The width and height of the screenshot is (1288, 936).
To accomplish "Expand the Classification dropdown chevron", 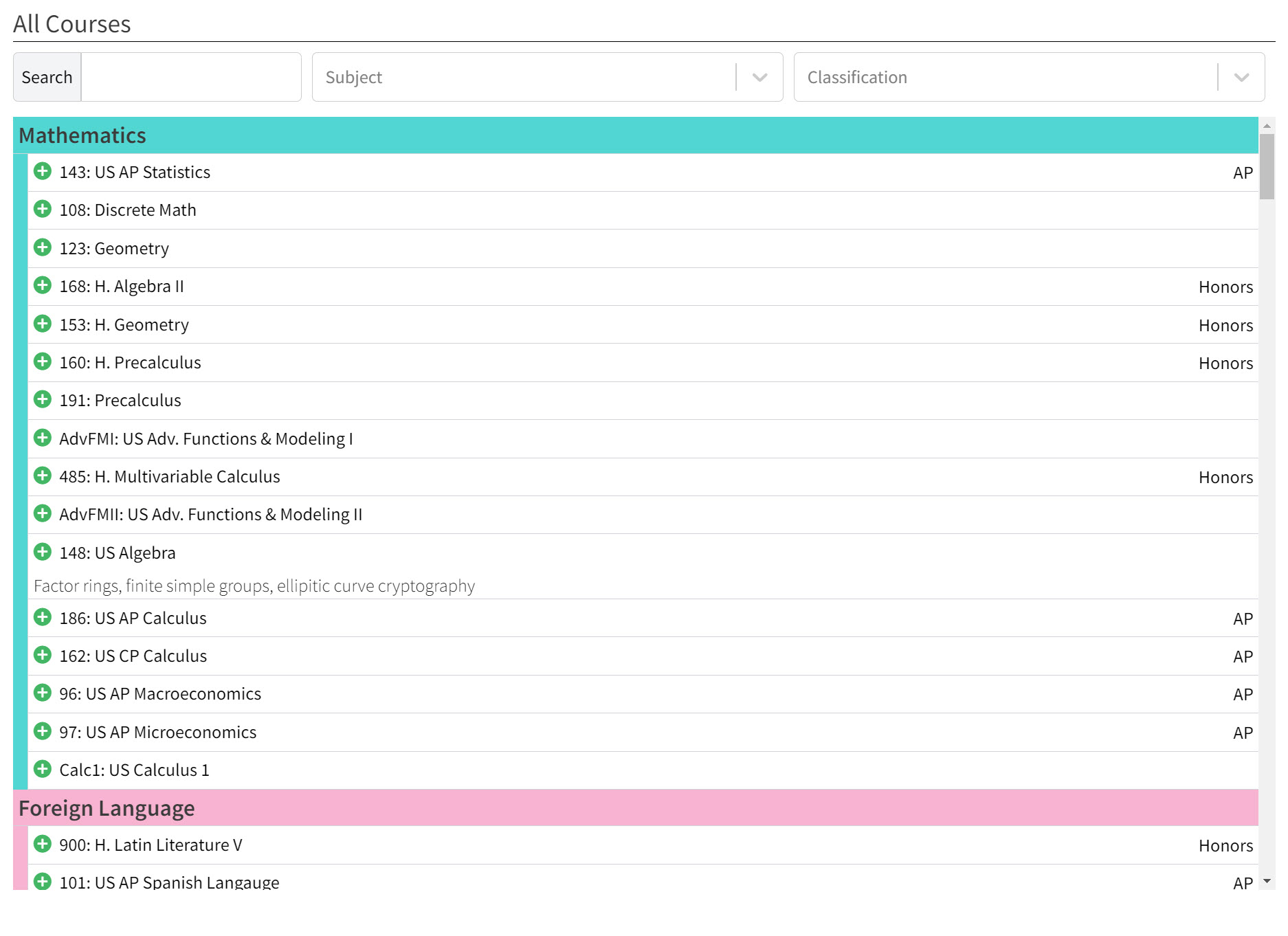I will click(1241, 78).
